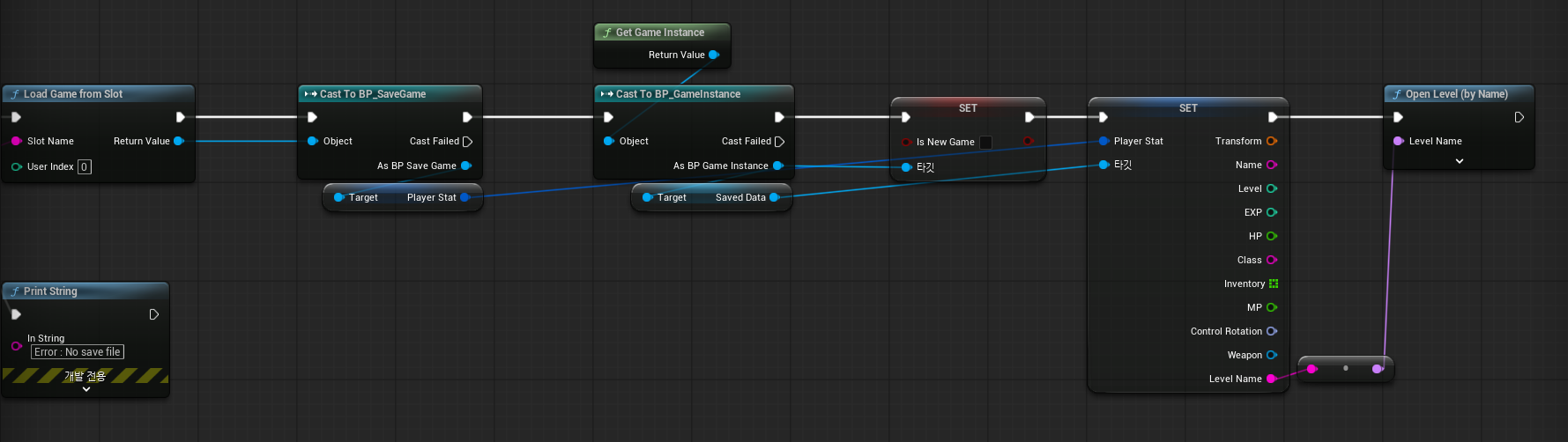
Task: Click boolean output pin on Is New Game SET node
Action: tap(1028, 141)
